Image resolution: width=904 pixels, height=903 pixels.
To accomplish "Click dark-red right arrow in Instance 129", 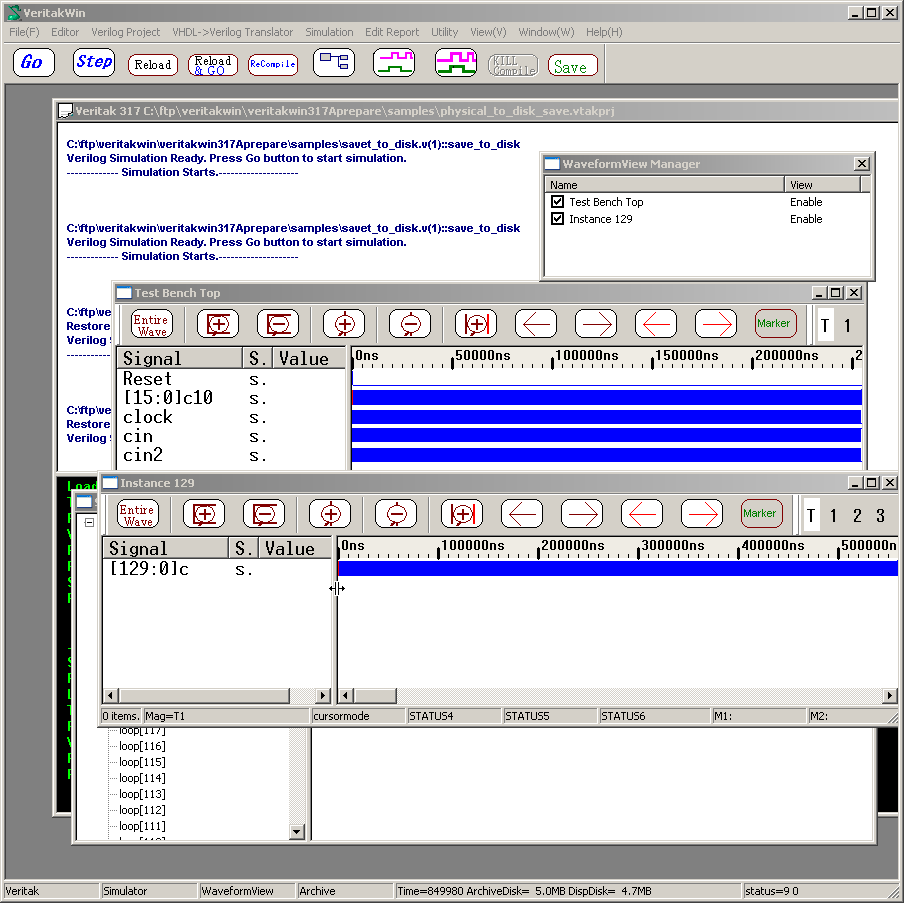I will click(x=582, y=514).
